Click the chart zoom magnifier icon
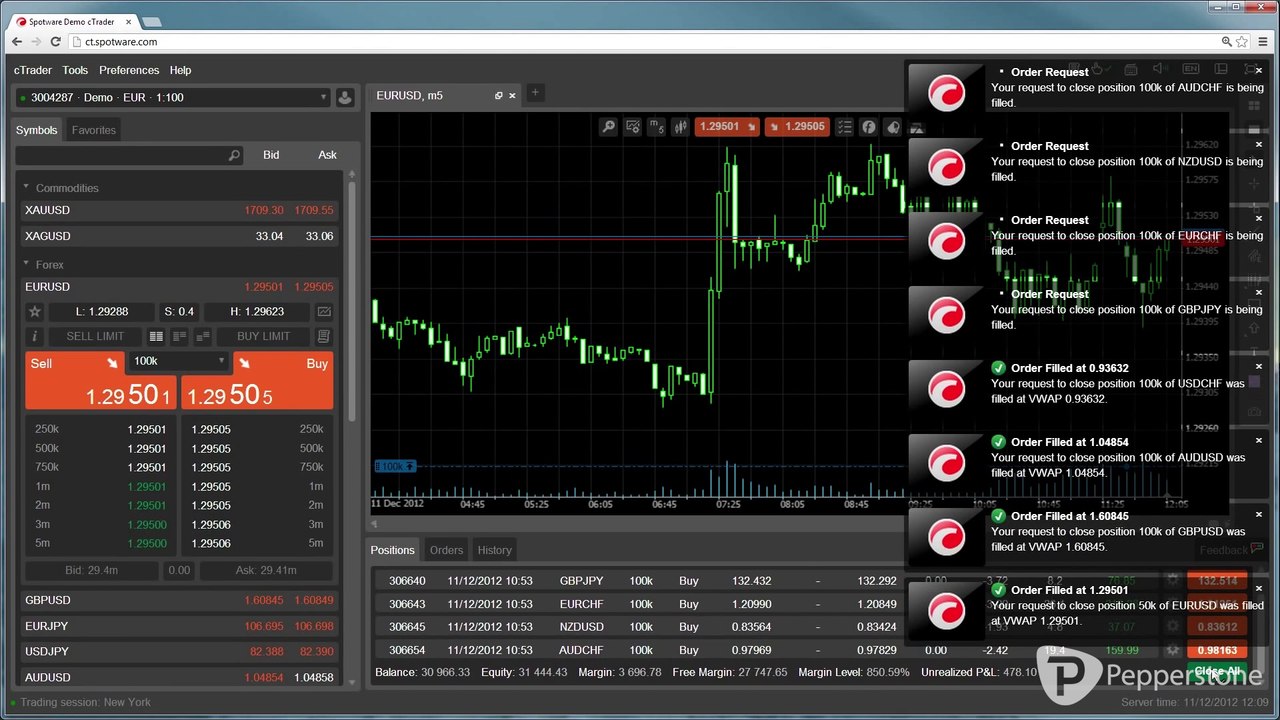The height and width of the screenshot is (720, 1280). (x=608, y=127)
